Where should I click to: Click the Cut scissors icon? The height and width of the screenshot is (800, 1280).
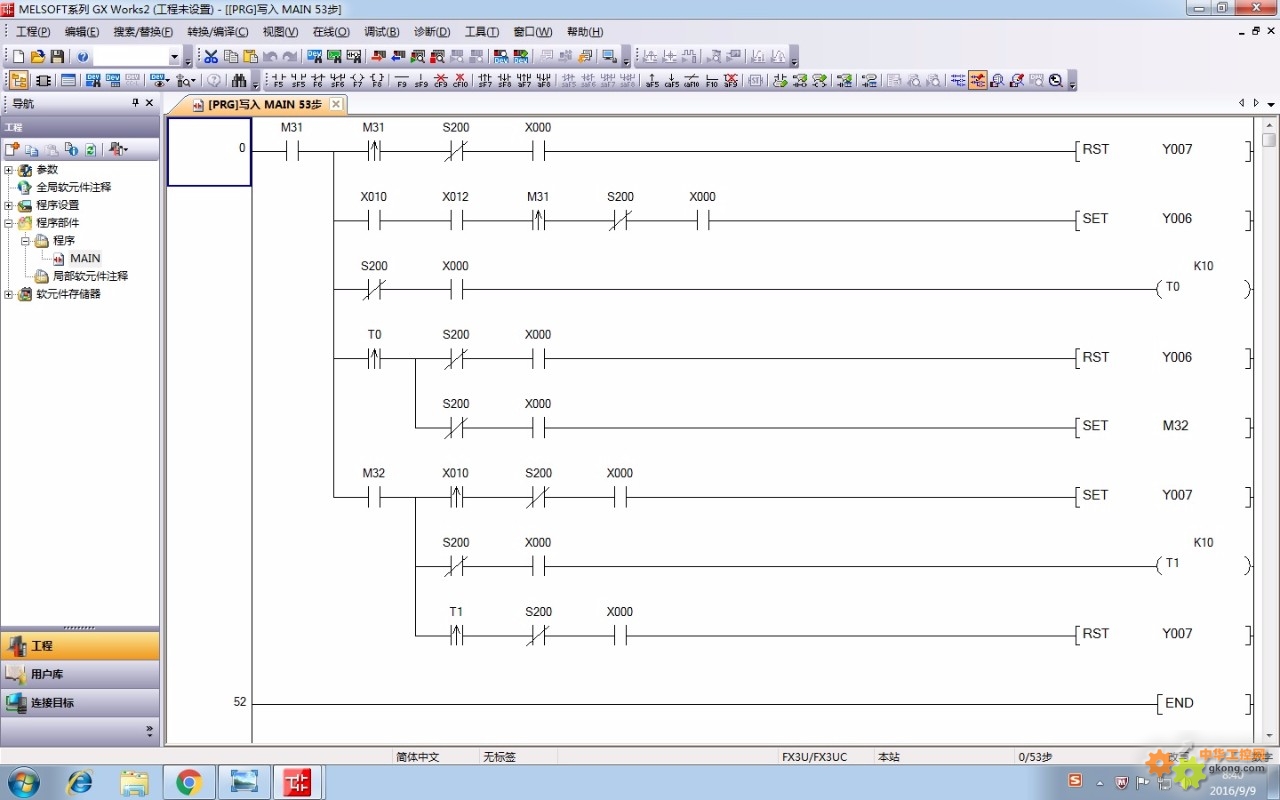coord(211,57)
